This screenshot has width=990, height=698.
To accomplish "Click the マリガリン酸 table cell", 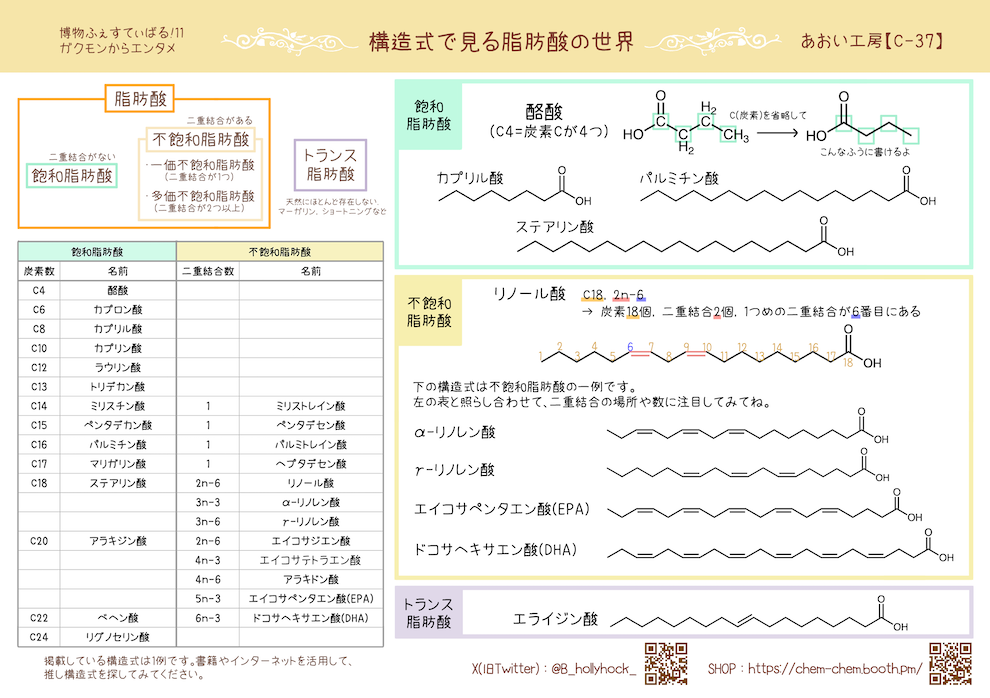I will click(x=118, y=464).
